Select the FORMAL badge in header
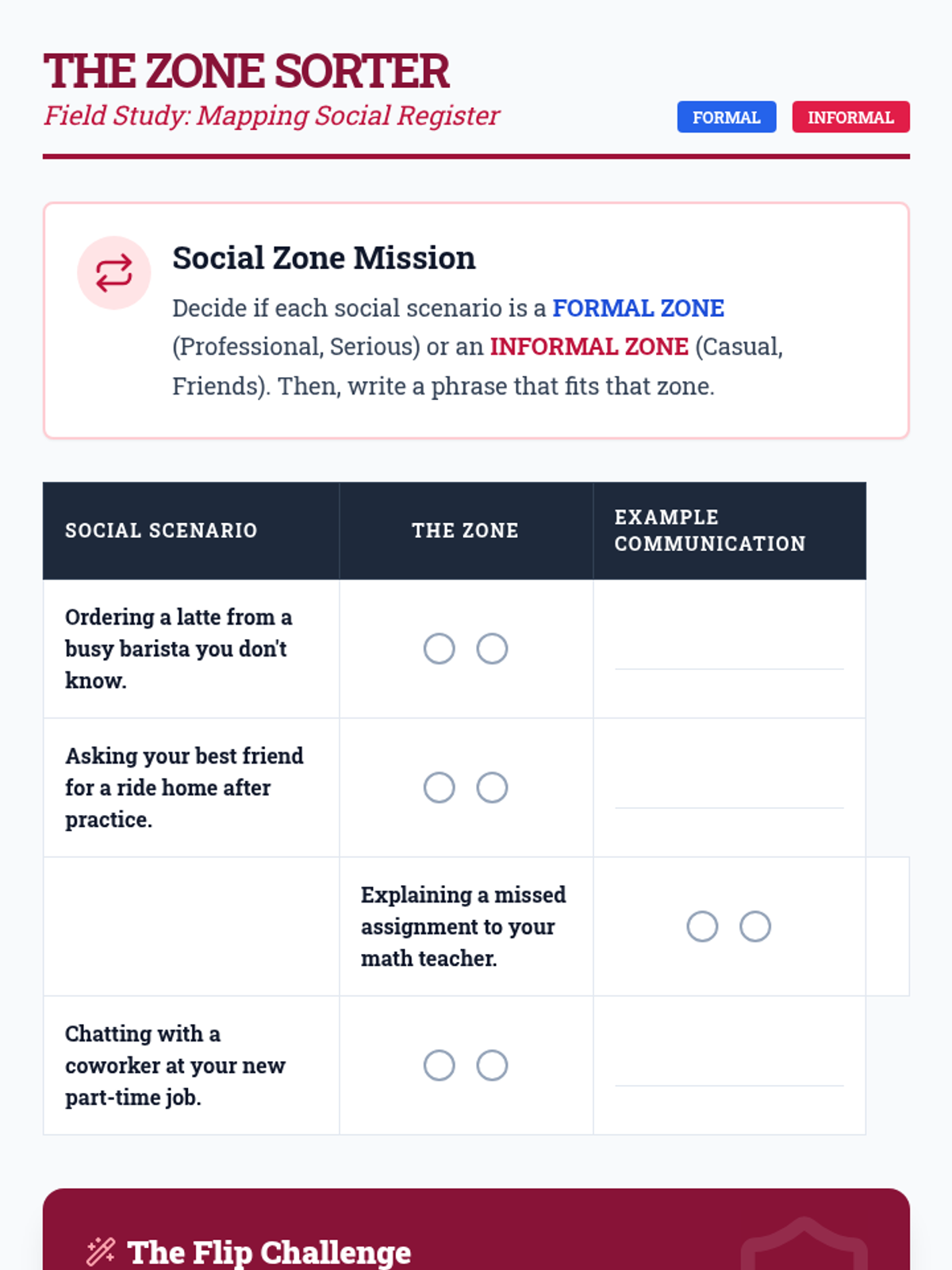Screen dimensions: 952x1270 pyautogui.click(x=726, y=117)
